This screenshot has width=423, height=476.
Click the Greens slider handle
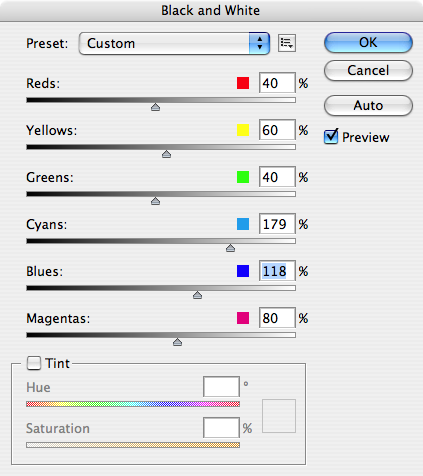tap(155, 201)
